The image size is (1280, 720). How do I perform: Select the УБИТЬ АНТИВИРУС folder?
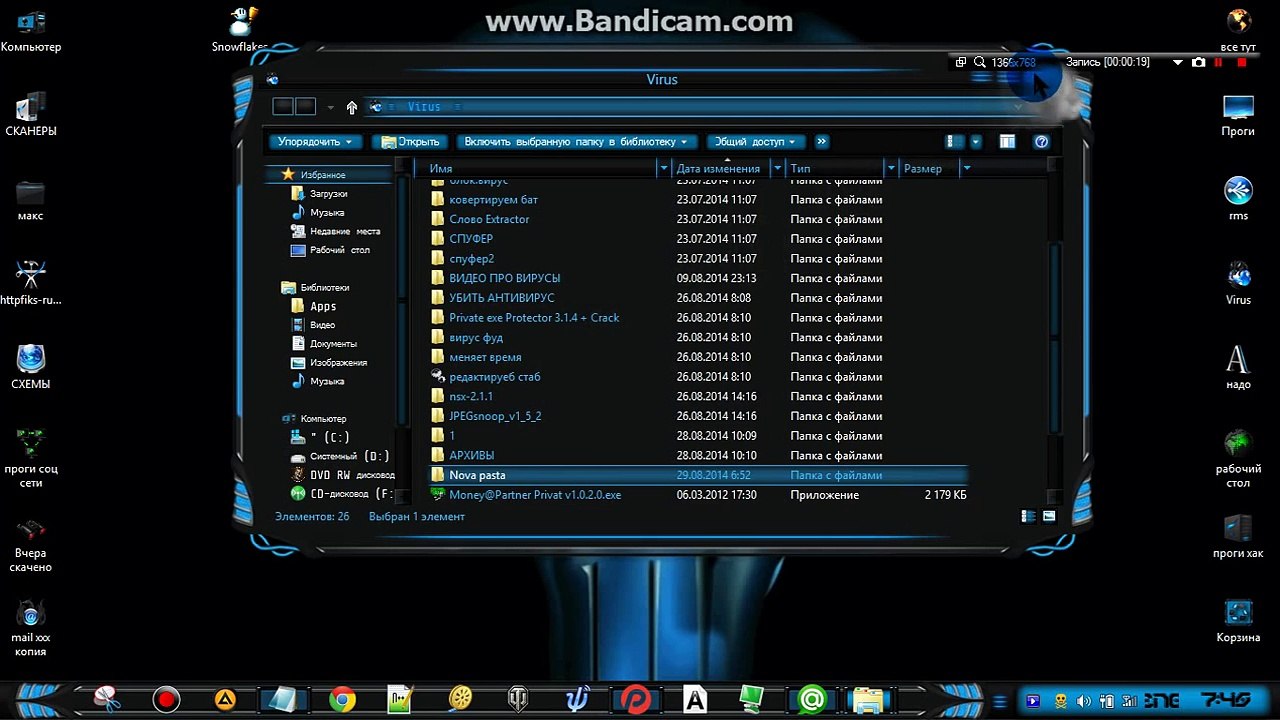coord(501,298)
